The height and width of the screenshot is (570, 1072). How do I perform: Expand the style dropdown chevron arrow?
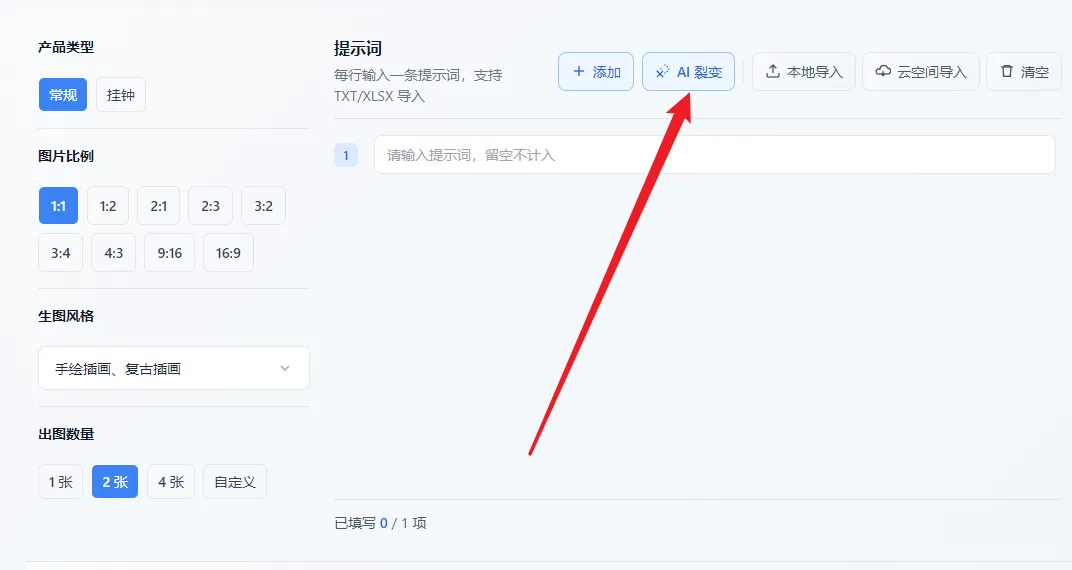coord(285,368)
